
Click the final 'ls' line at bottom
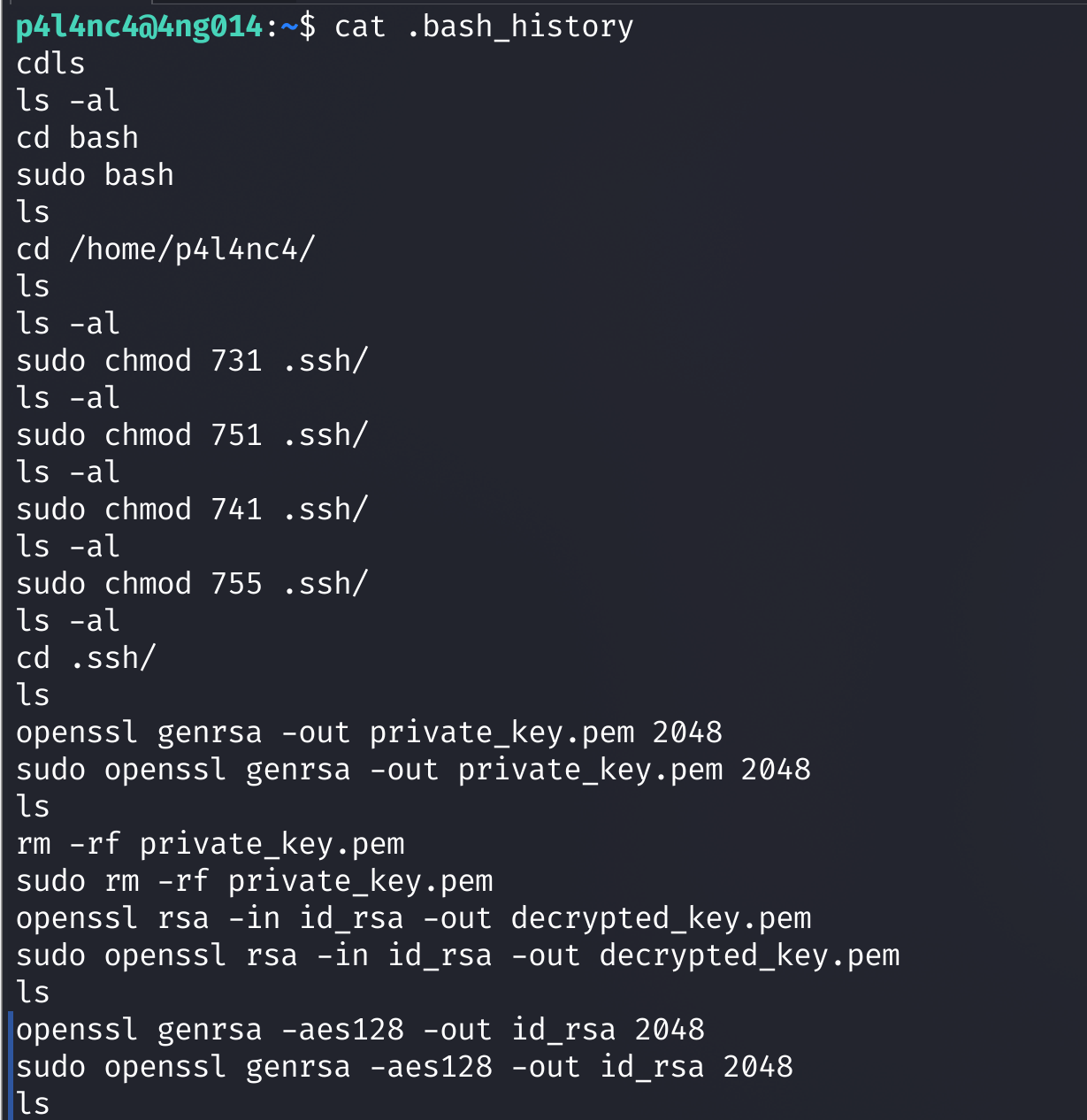click(33, 1104)
